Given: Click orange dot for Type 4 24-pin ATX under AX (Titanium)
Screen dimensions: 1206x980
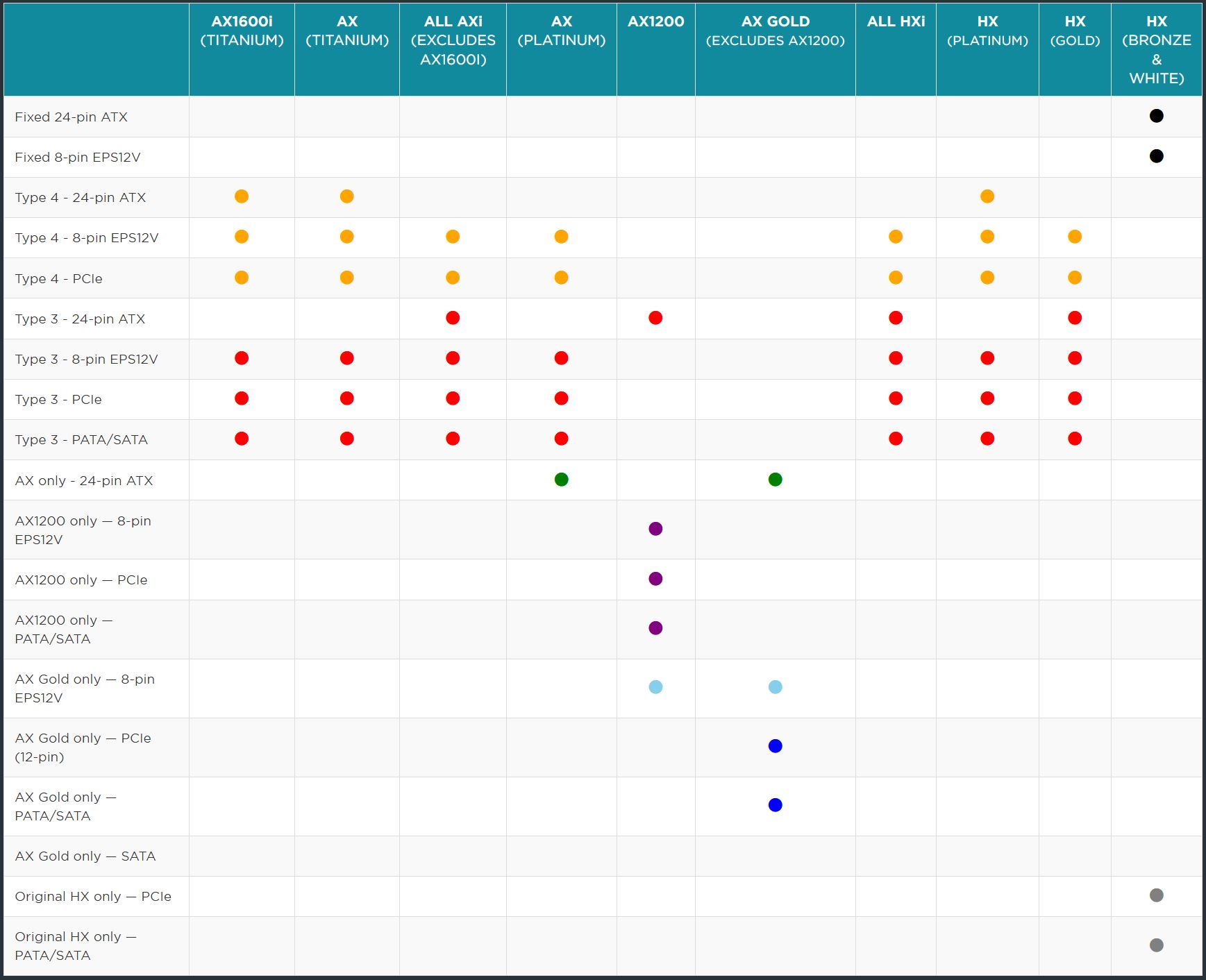Looking at the screenshot, I should 347,196.
